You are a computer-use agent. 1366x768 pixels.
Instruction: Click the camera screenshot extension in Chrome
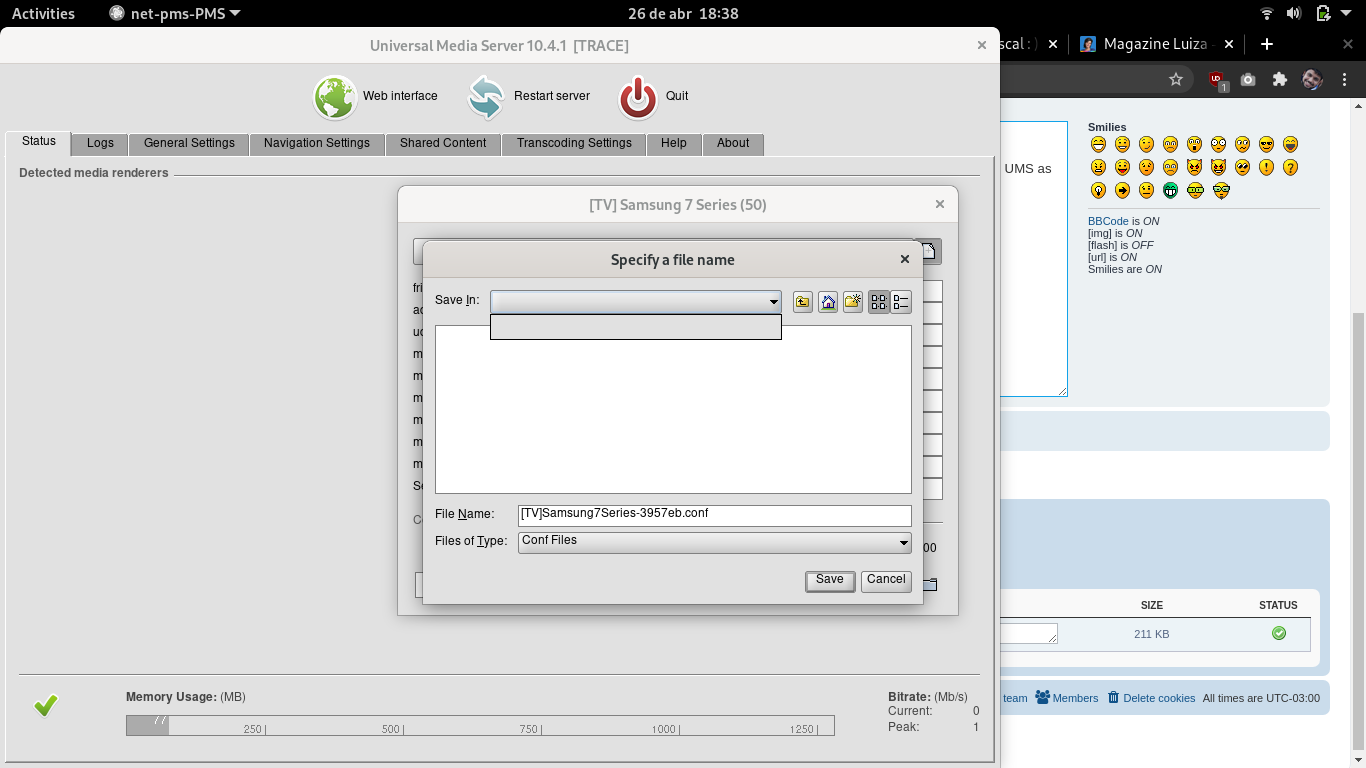[1248, 80]
